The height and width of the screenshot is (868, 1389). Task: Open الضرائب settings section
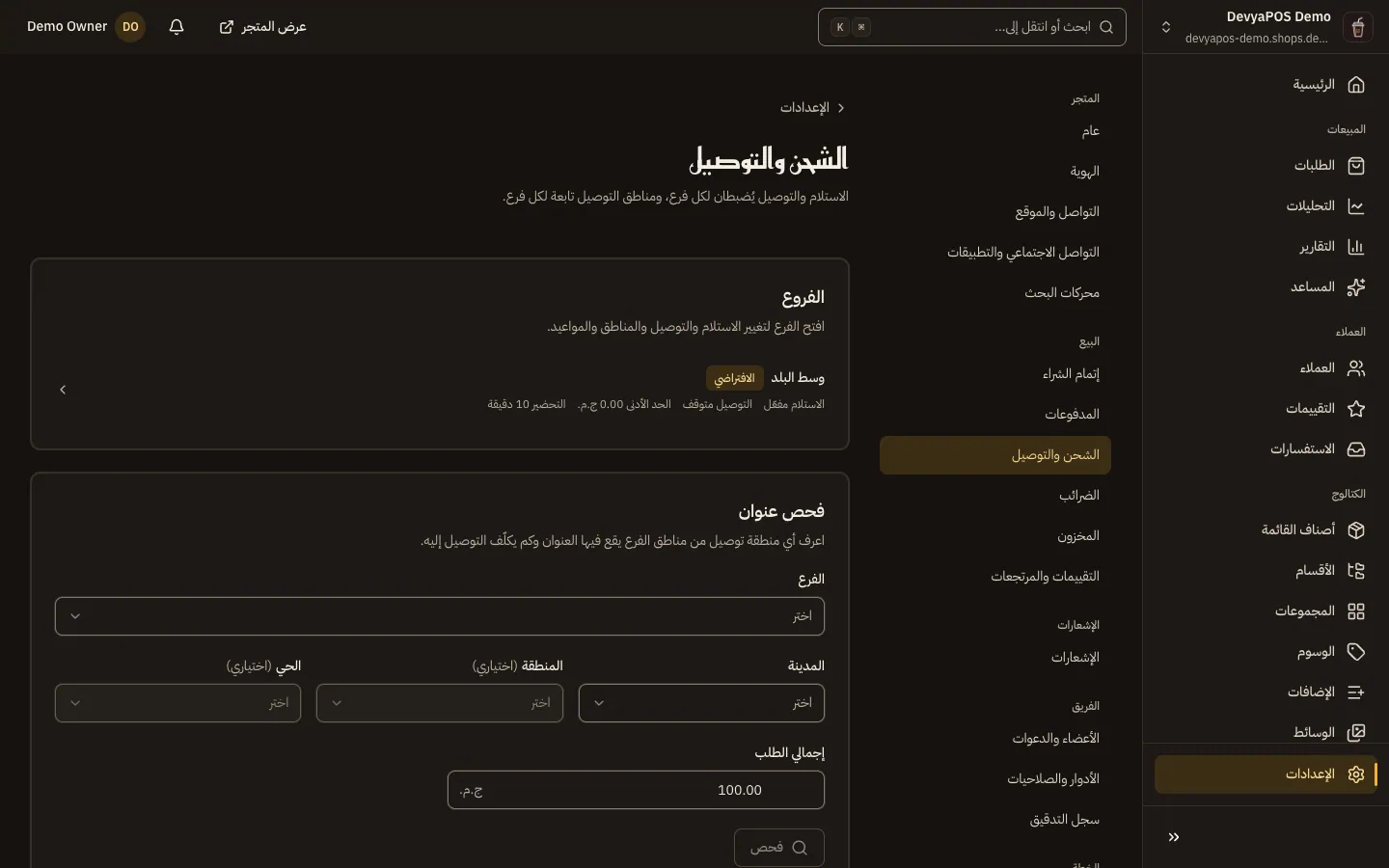[995, 496]
